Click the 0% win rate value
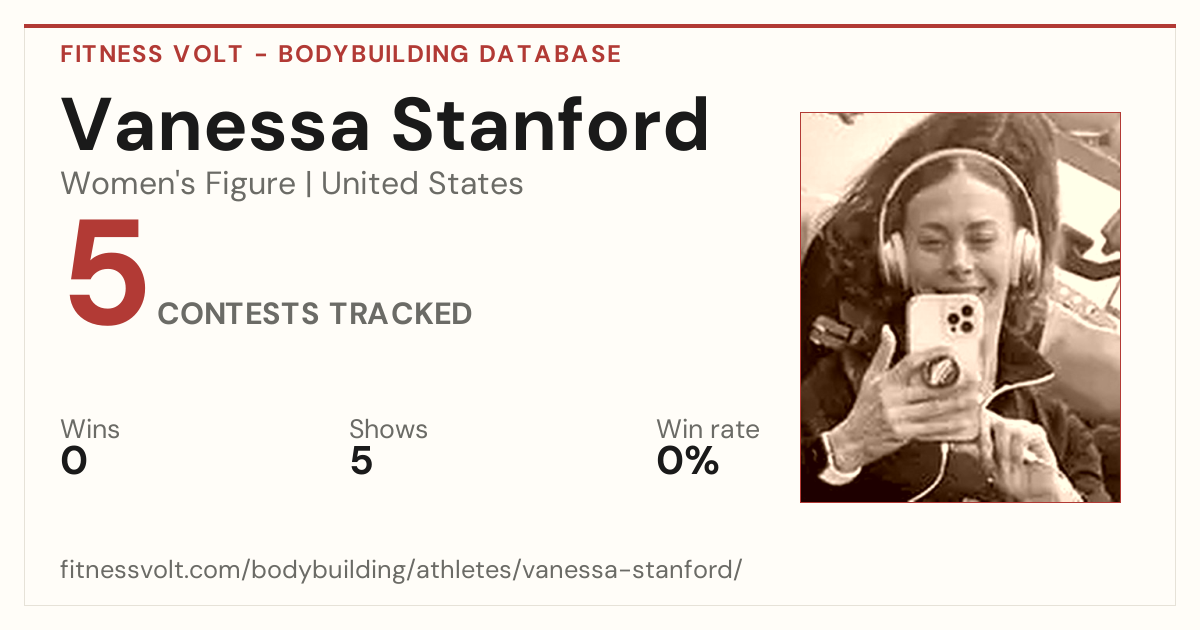Viewport: 1200px width, 630px height. tap(688, 461)
